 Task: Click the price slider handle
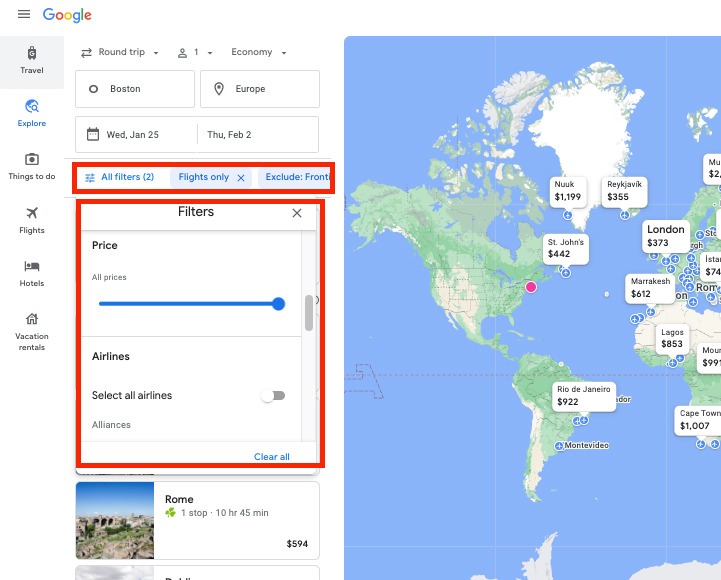tap(278, 304)
